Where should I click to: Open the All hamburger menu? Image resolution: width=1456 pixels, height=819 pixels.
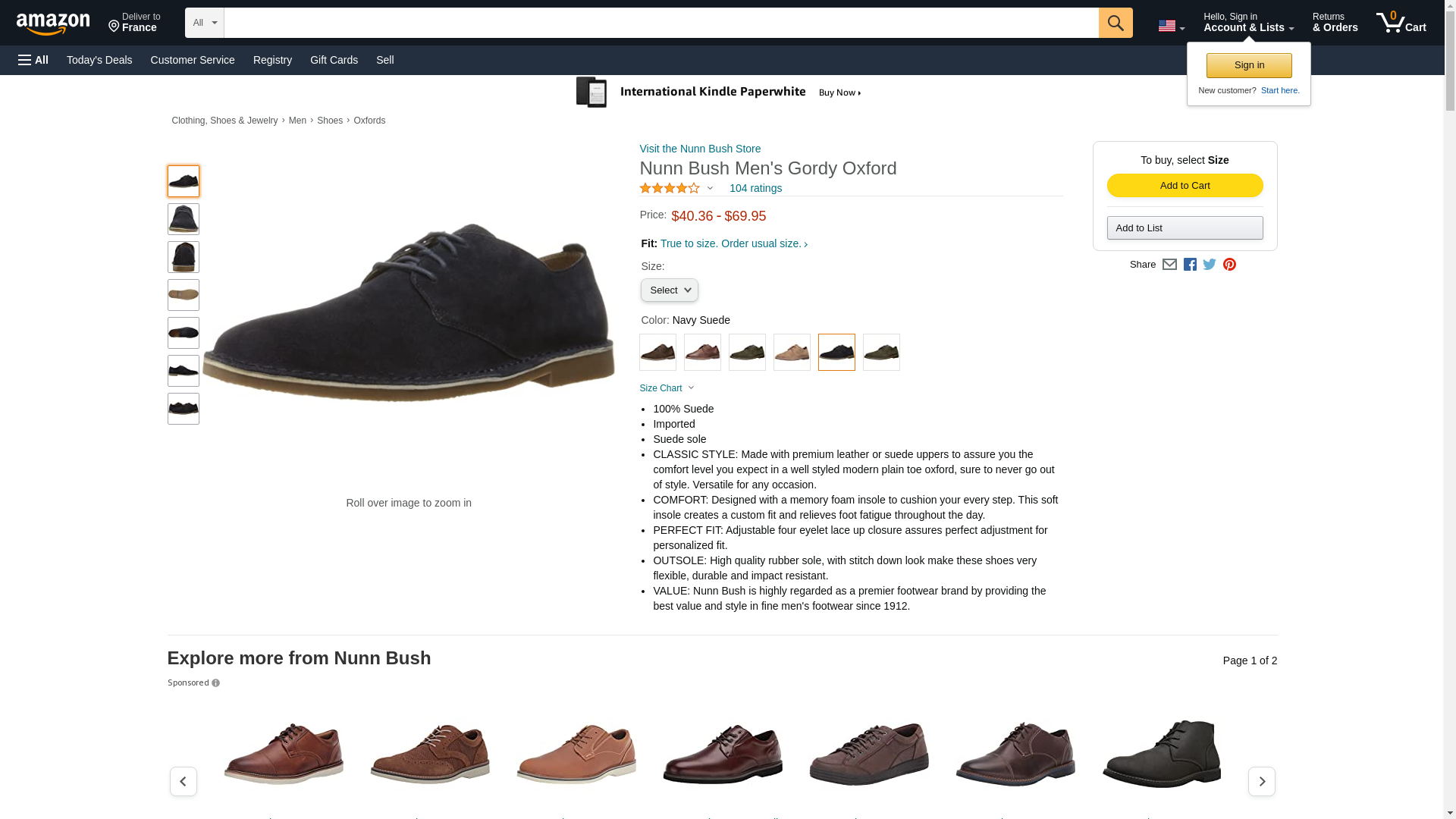(x=33, y=60)
